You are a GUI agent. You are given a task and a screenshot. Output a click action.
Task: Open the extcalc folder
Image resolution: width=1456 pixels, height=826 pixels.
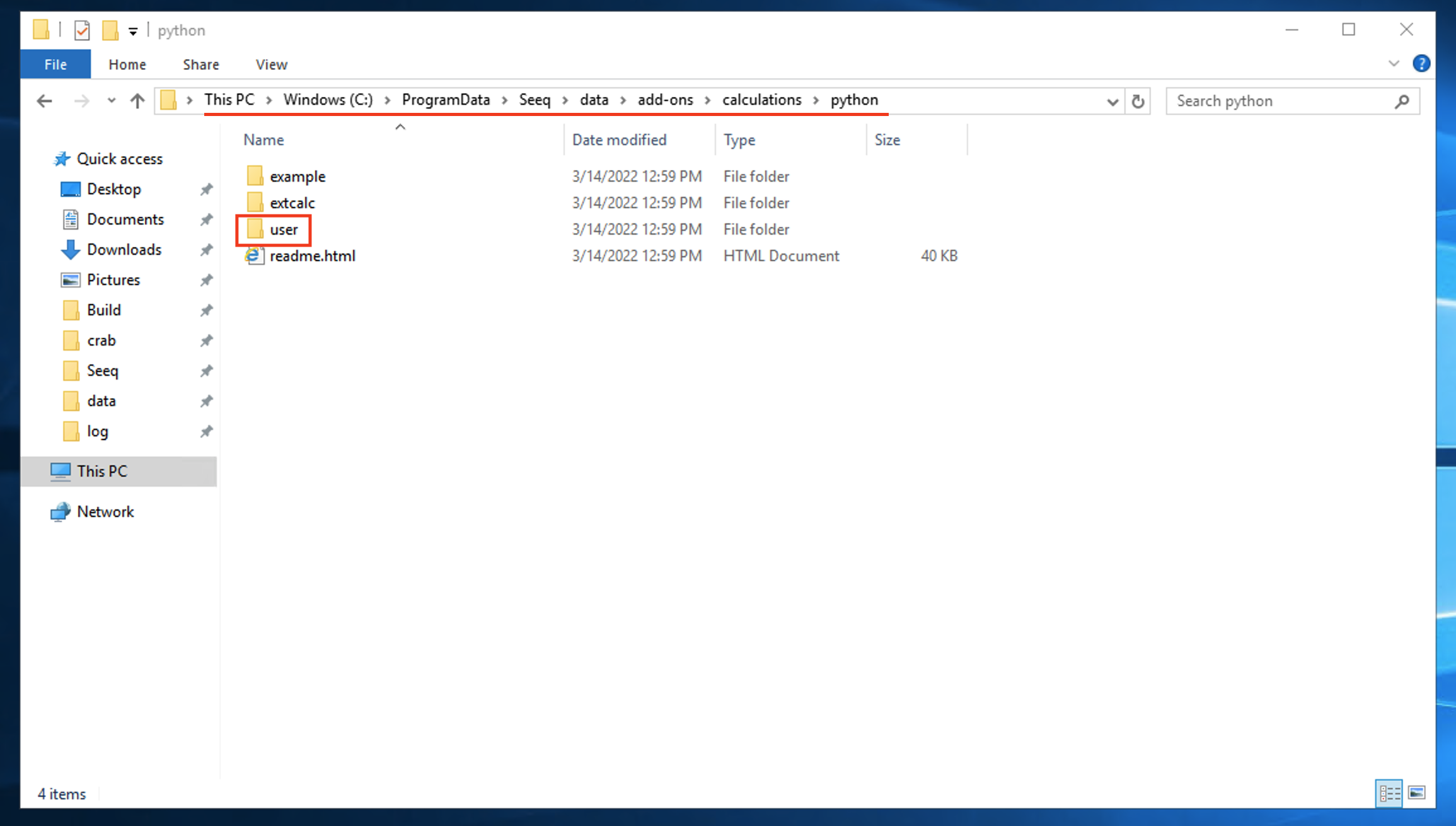292,202
